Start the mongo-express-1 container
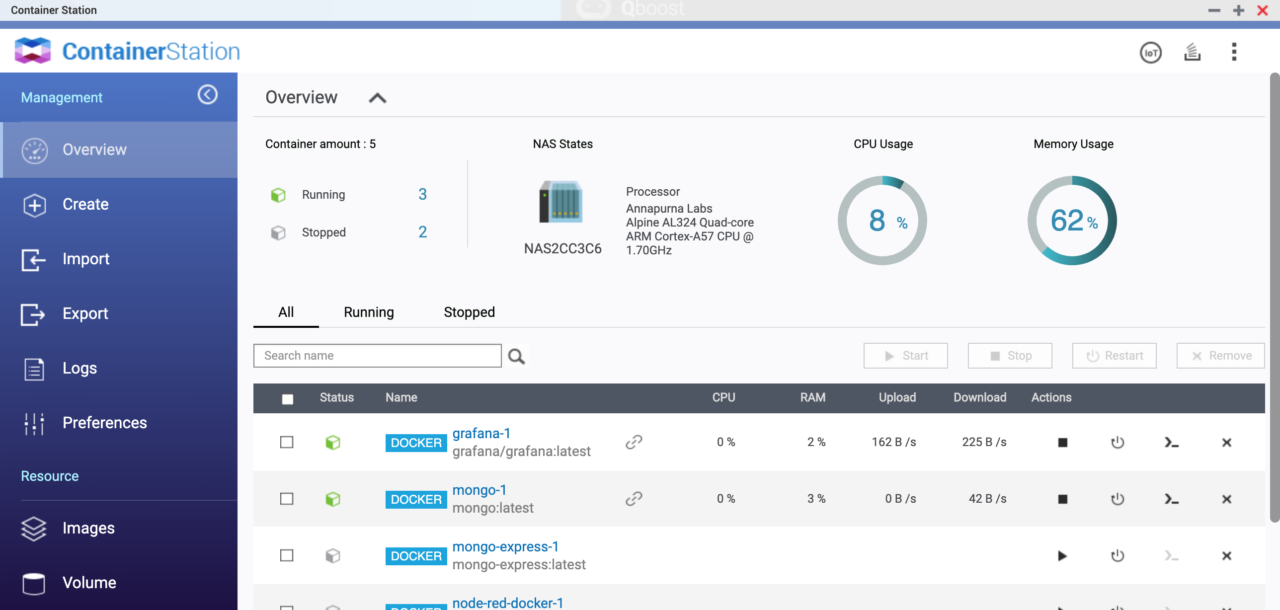The image size is (1280, 610). (x=1062, y=556)
